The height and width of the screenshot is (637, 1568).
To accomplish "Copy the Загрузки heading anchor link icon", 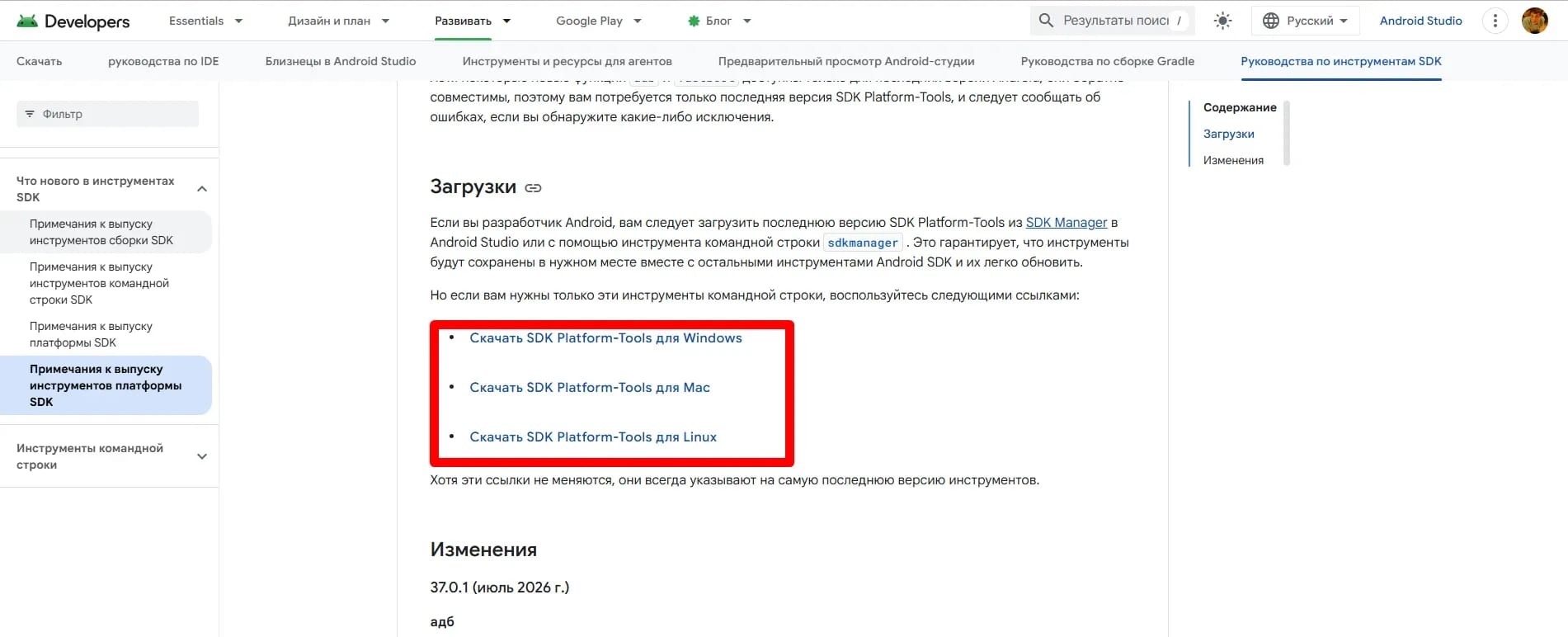I will pyautogui.click(x=534, y=188).
